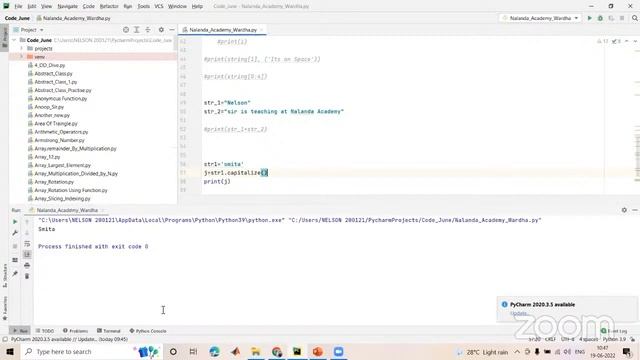The image size is (640, 360).
Task: Open the Windows Start menu
Action: tap(10, 351)
